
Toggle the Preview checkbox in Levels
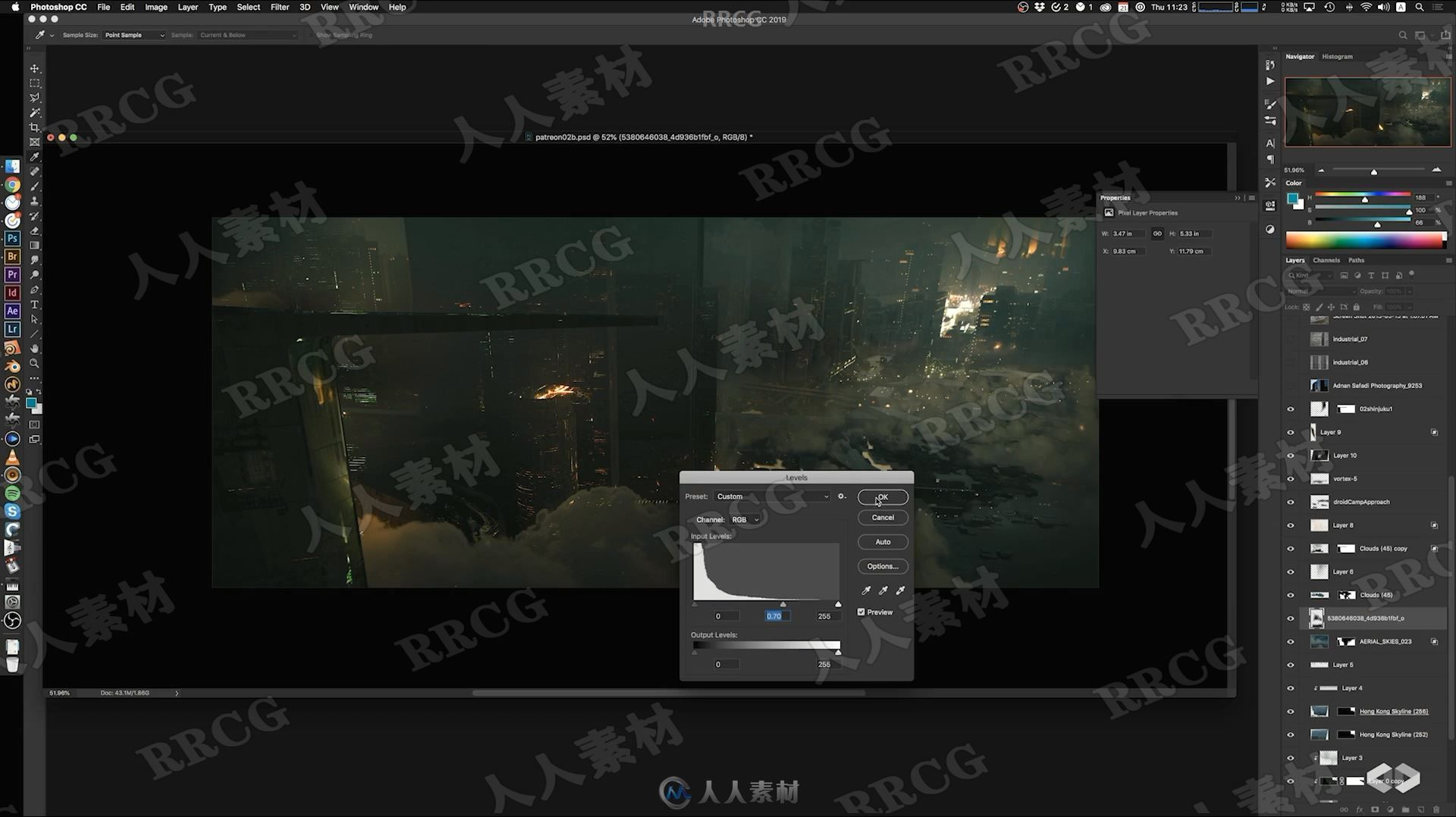(861, 612)
